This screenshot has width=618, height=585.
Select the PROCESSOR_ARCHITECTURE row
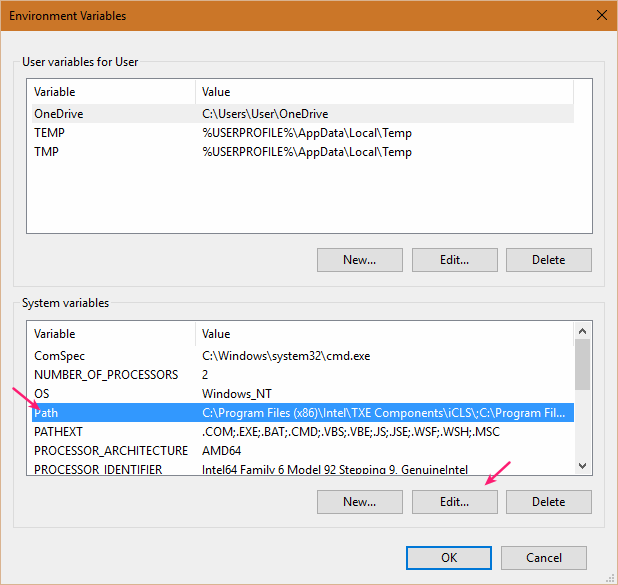click(x=110, y=451)
